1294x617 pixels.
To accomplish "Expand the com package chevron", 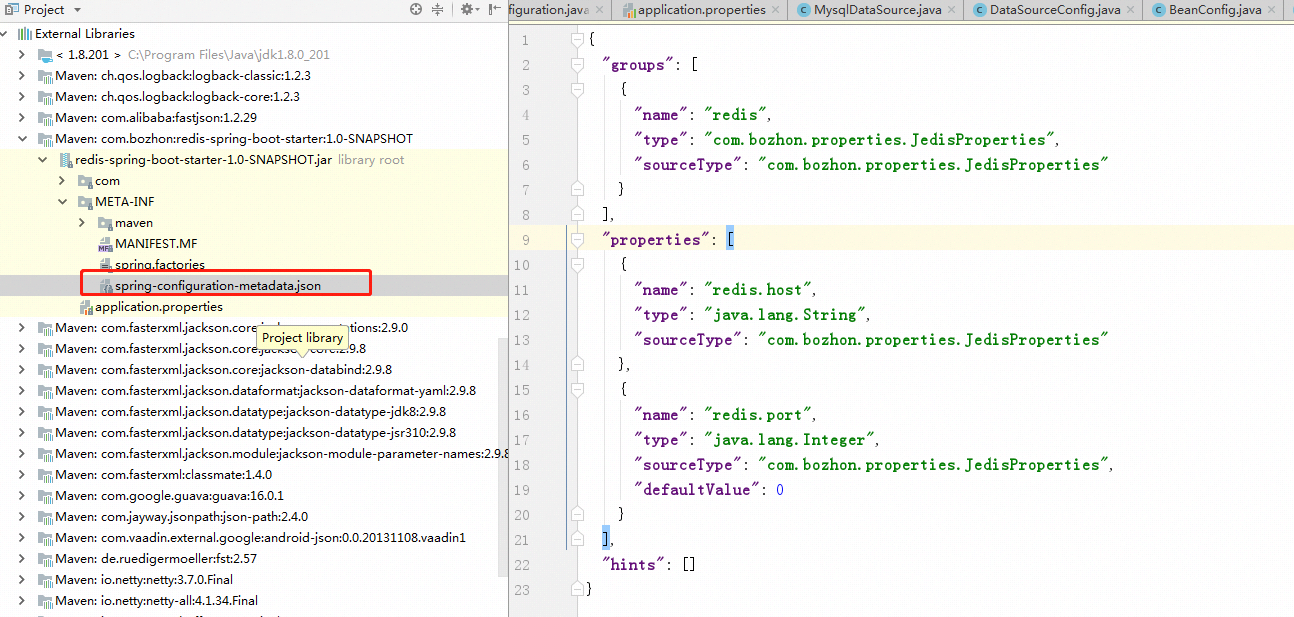I will pyautogui.click(x=62, y=181).
